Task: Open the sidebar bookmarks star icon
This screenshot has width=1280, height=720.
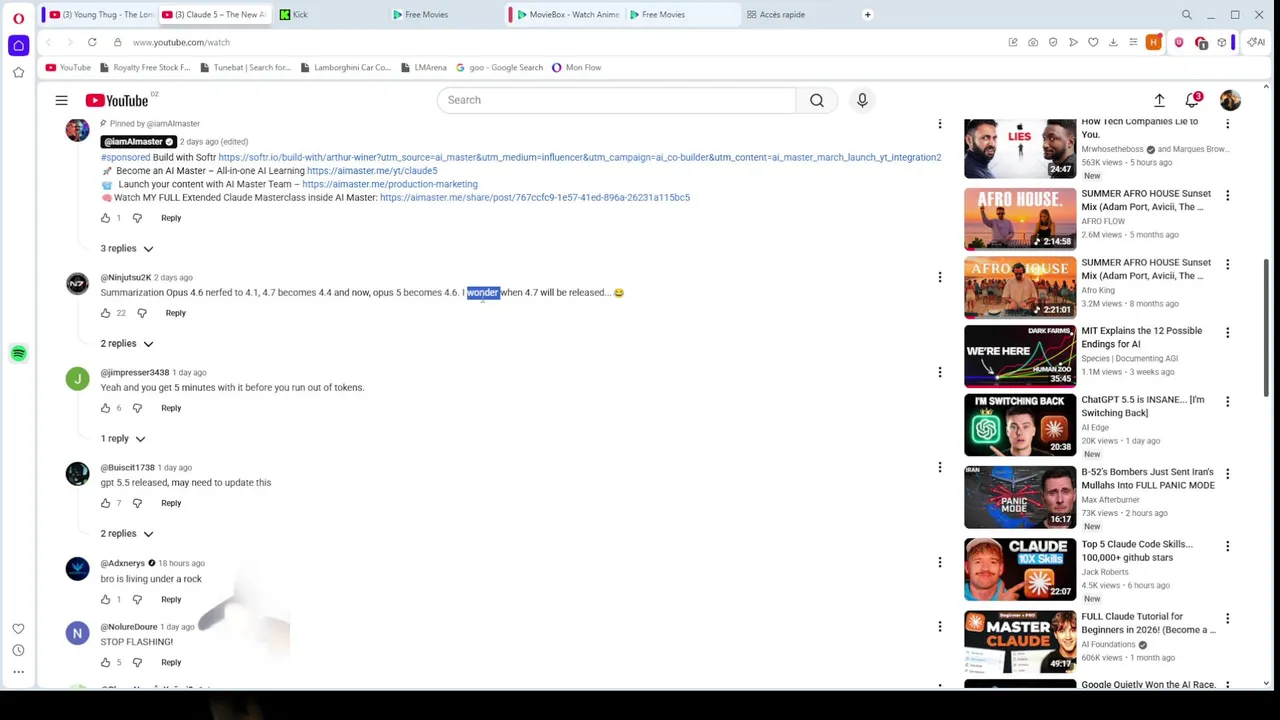Action: [18, 72]
